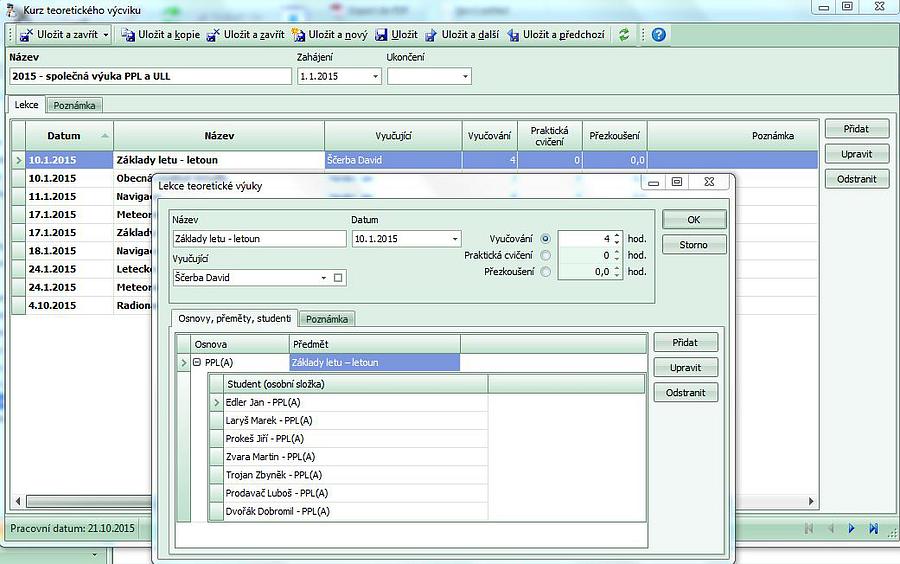
Task: Click the Název field in the lesson dialog
Action: click(258, 239)
